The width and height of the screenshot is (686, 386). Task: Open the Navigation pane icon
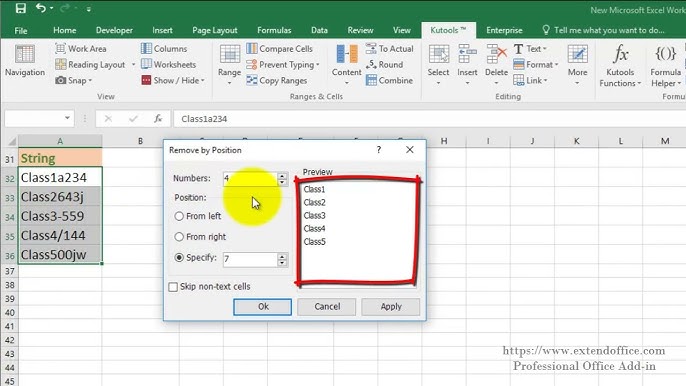(x=24, y=54)
